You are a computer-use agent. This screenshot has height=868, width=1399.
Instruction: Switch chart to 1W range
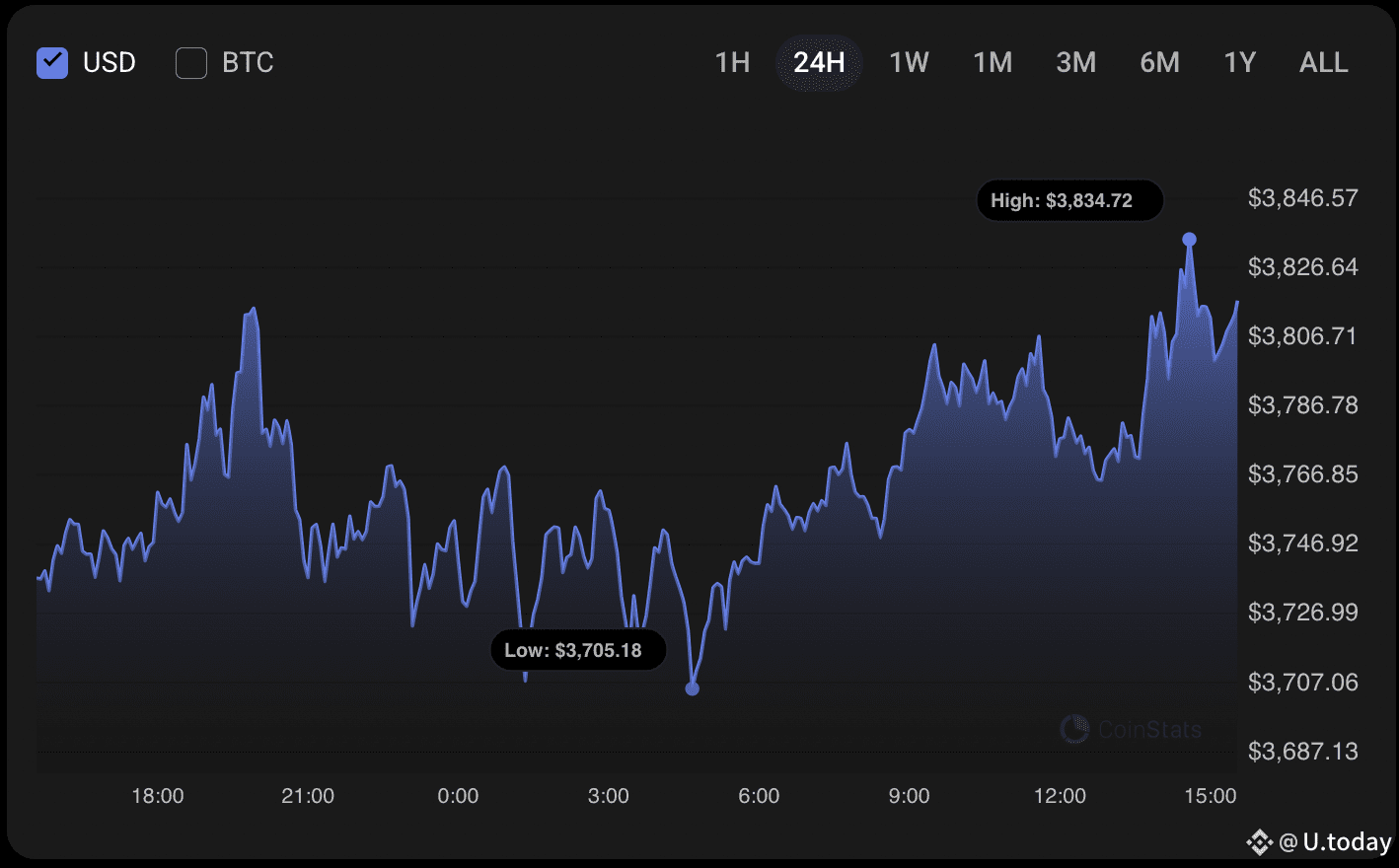pyautogui.click(x=909, y=62)
